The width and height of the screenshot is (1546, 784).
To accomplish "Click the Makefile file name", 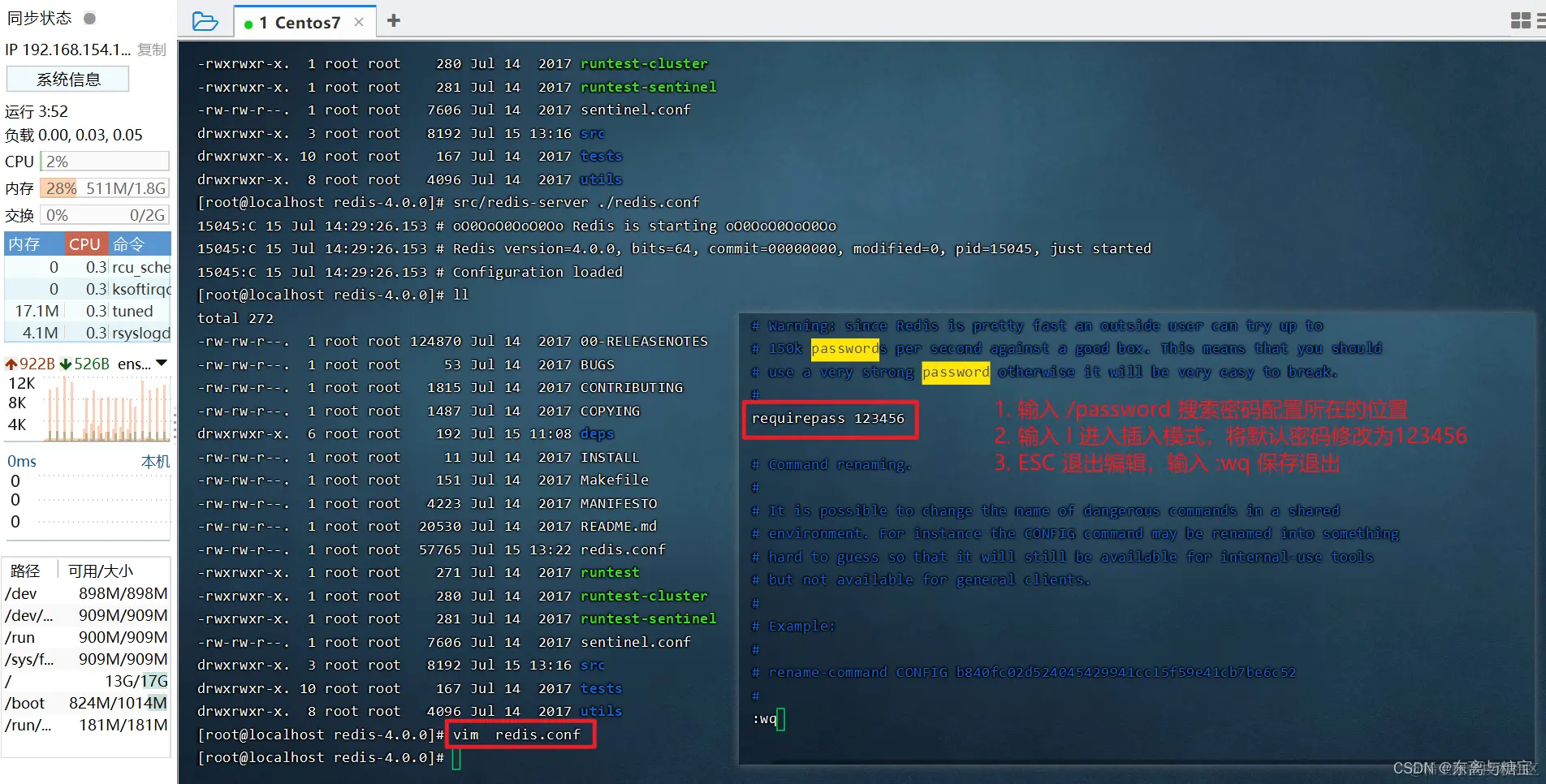I will (615, 480).
